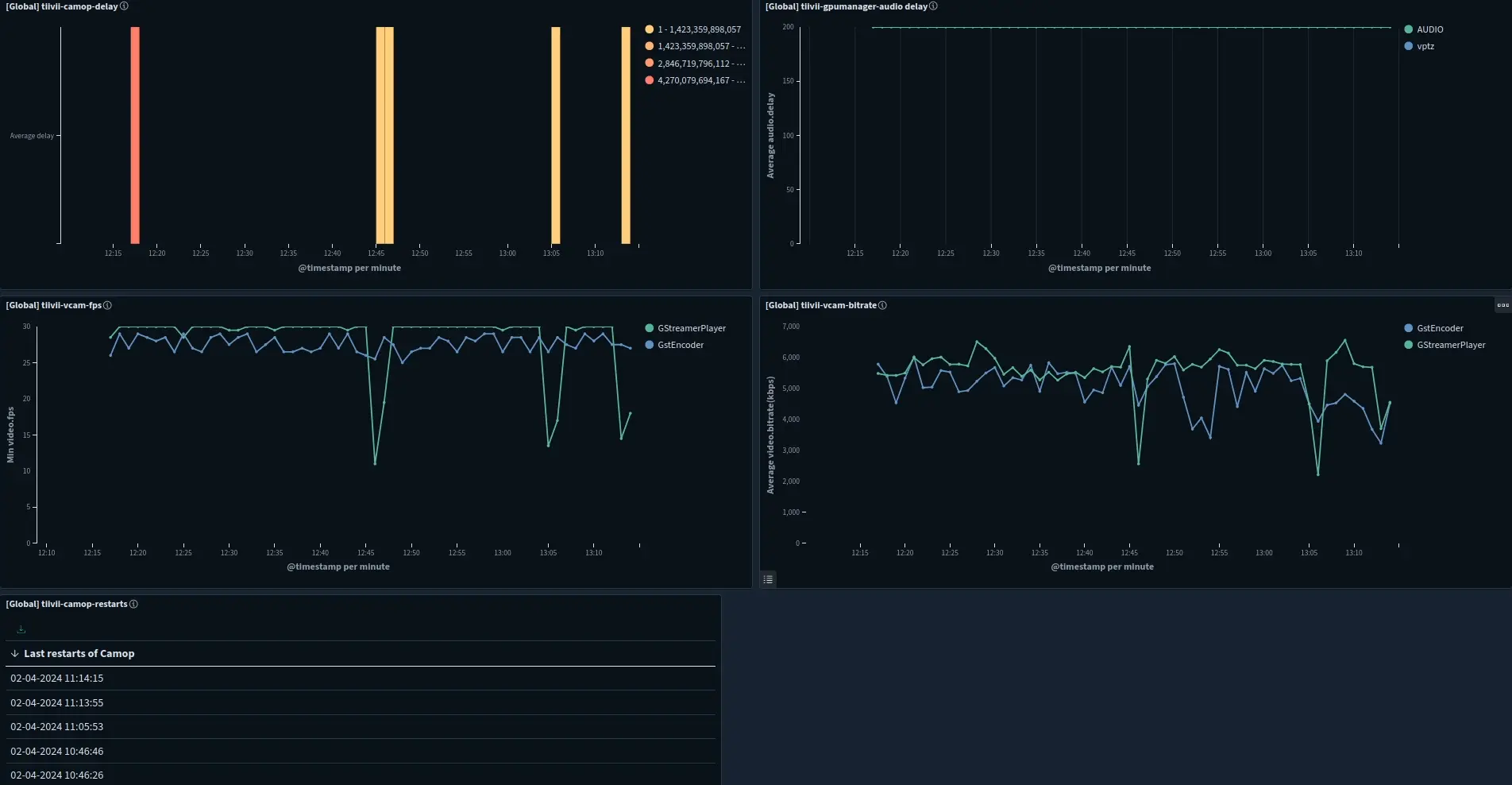The width and height of the screenshot is (1512, 785).
Task: Hide GStreamerPlayer series in fps chart legend
Action: click(691, 328)
